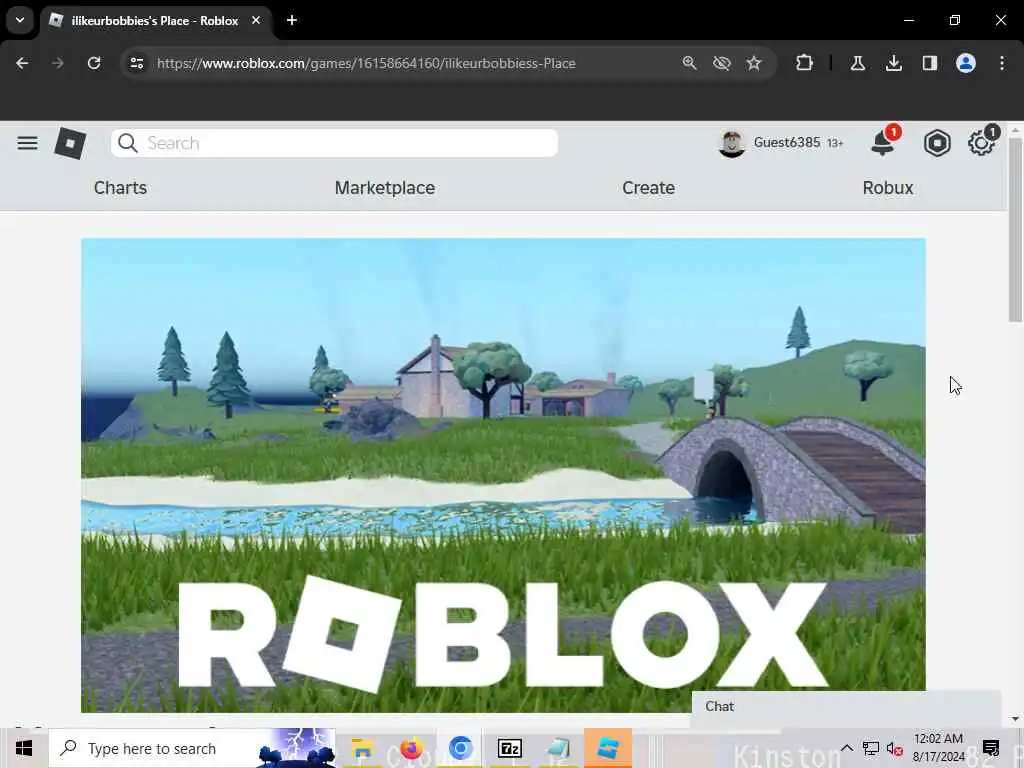Go to the Marketplace page

click(385, 187)
